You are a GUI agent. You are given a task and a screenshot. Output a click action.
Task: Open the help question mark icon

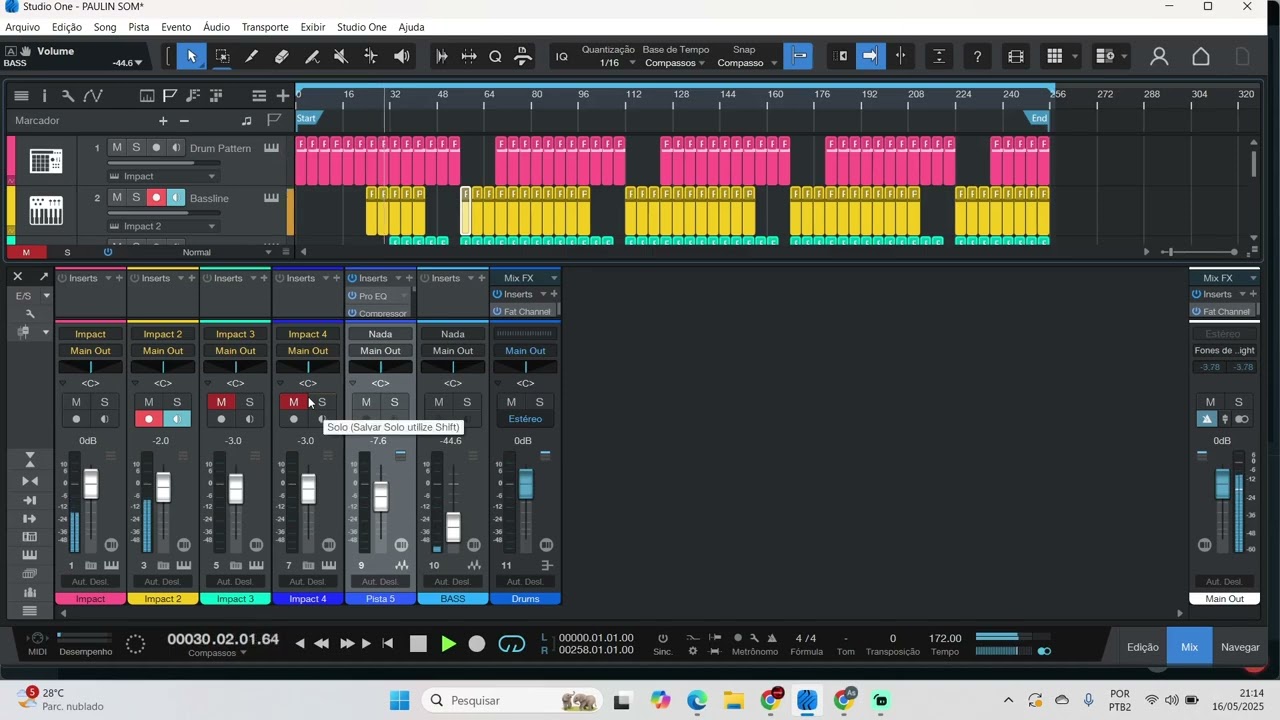pyautogui.click(x=978, y=57)
